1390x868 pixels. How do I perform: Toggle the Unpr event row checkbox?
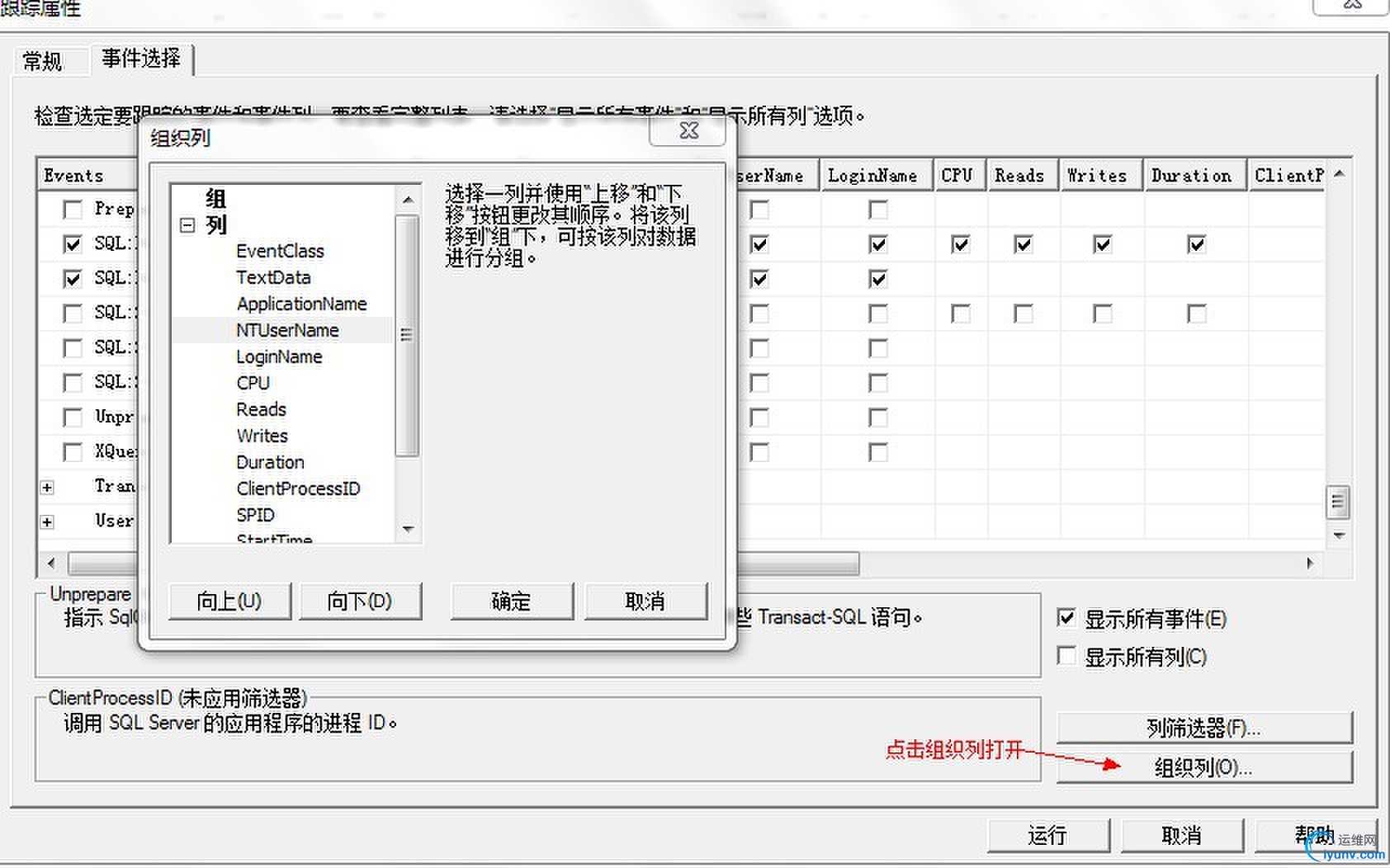pyautogui.click(x=73, y=417)
